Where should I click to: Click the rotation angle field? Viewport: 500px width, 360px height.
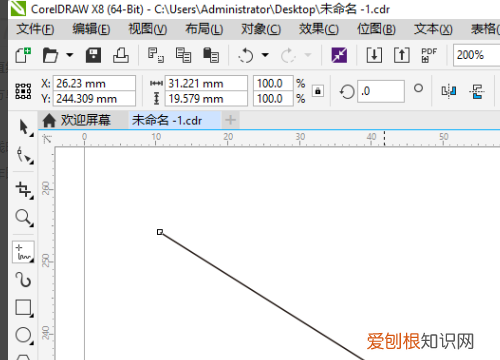381,91
